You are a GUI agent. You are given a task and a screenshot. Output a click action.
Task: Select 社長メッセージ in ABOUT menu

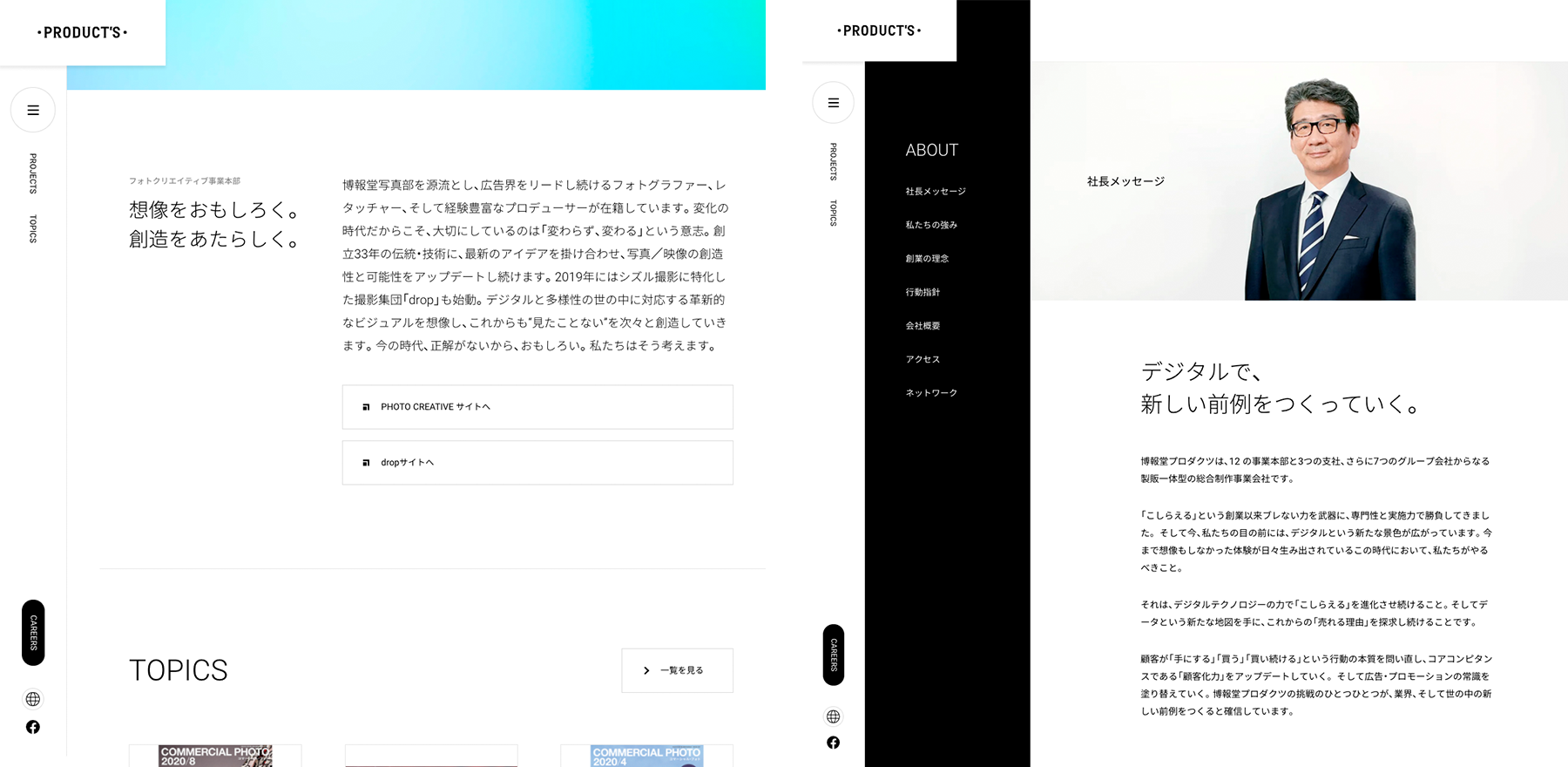pos(936,192)
